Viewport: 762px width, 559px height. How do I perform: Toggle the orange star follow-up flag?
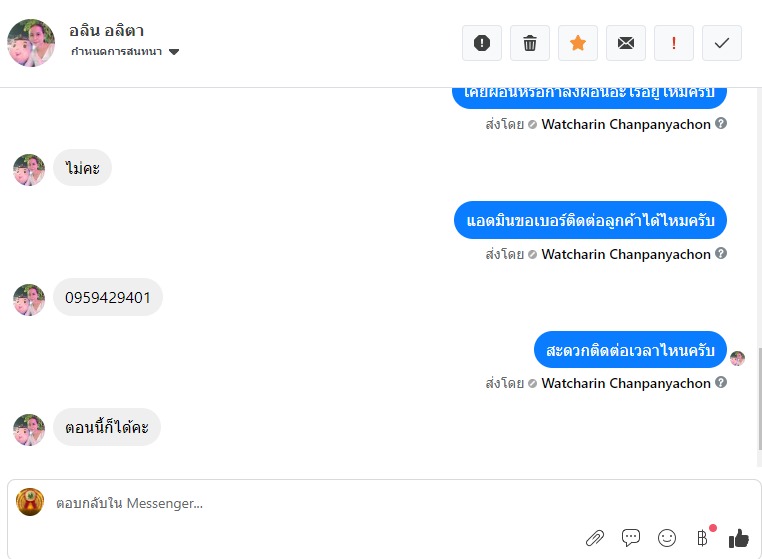click(x=578, y=43)
